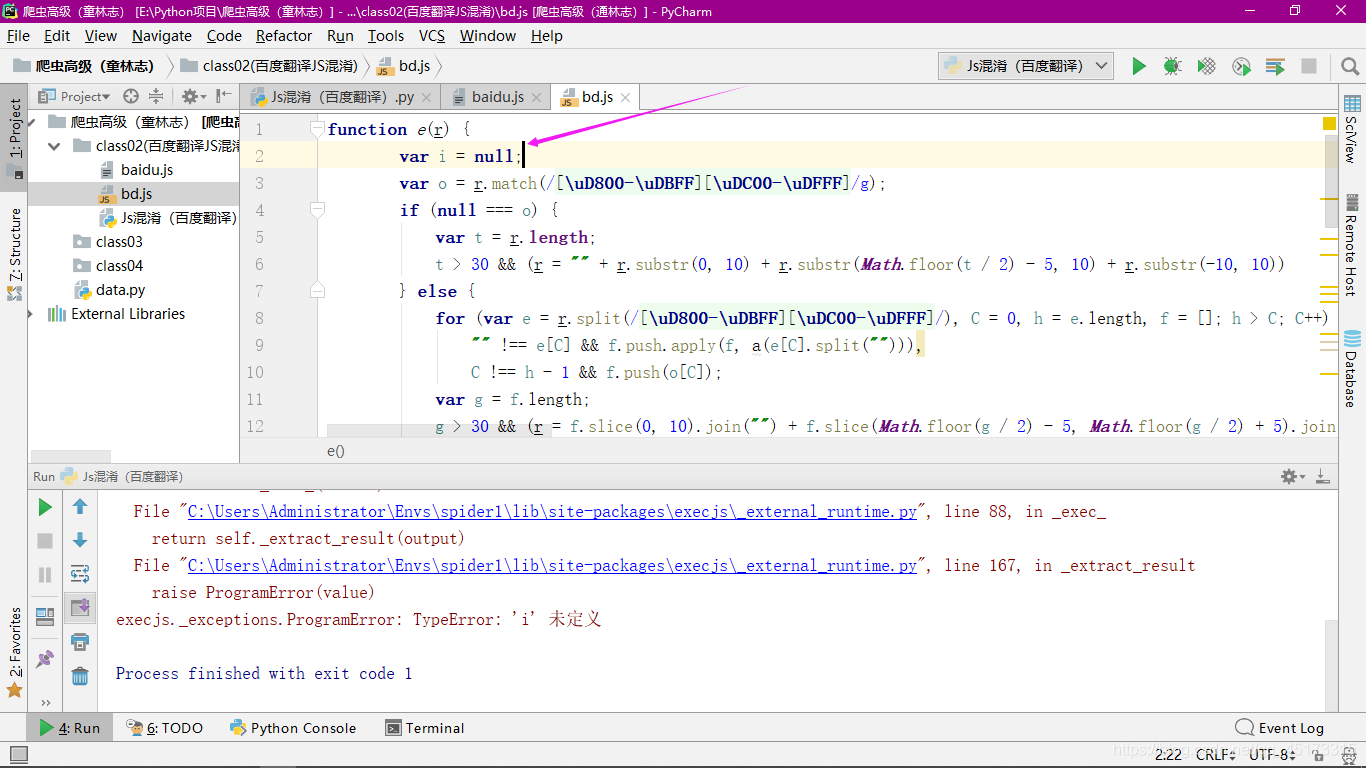Click the concurrency diagram run icon
Viewport: 1366px width, 768px height.
1275,66
